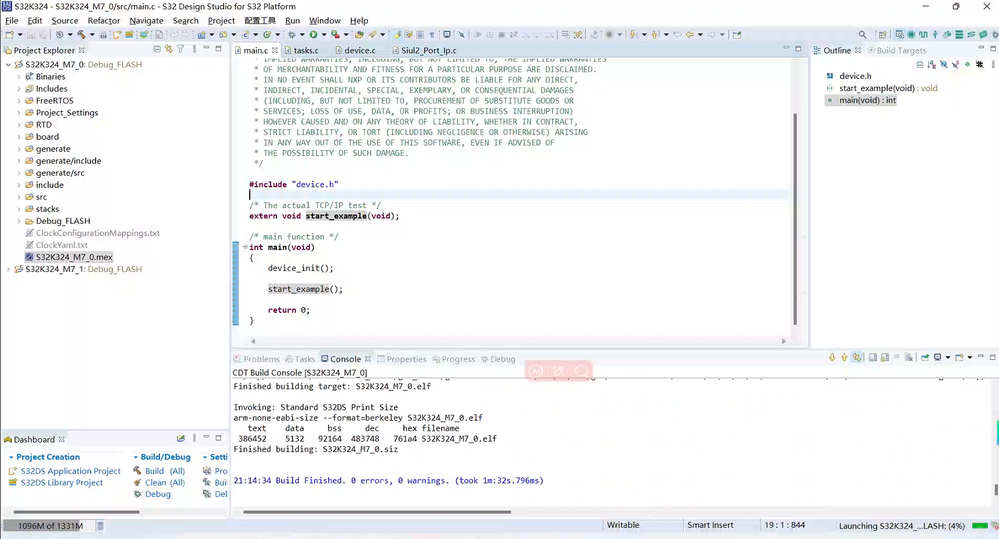Screen dimensions: 999x539
Task: Click Build (All) in Dashboard
Action: tap(165, 471)
